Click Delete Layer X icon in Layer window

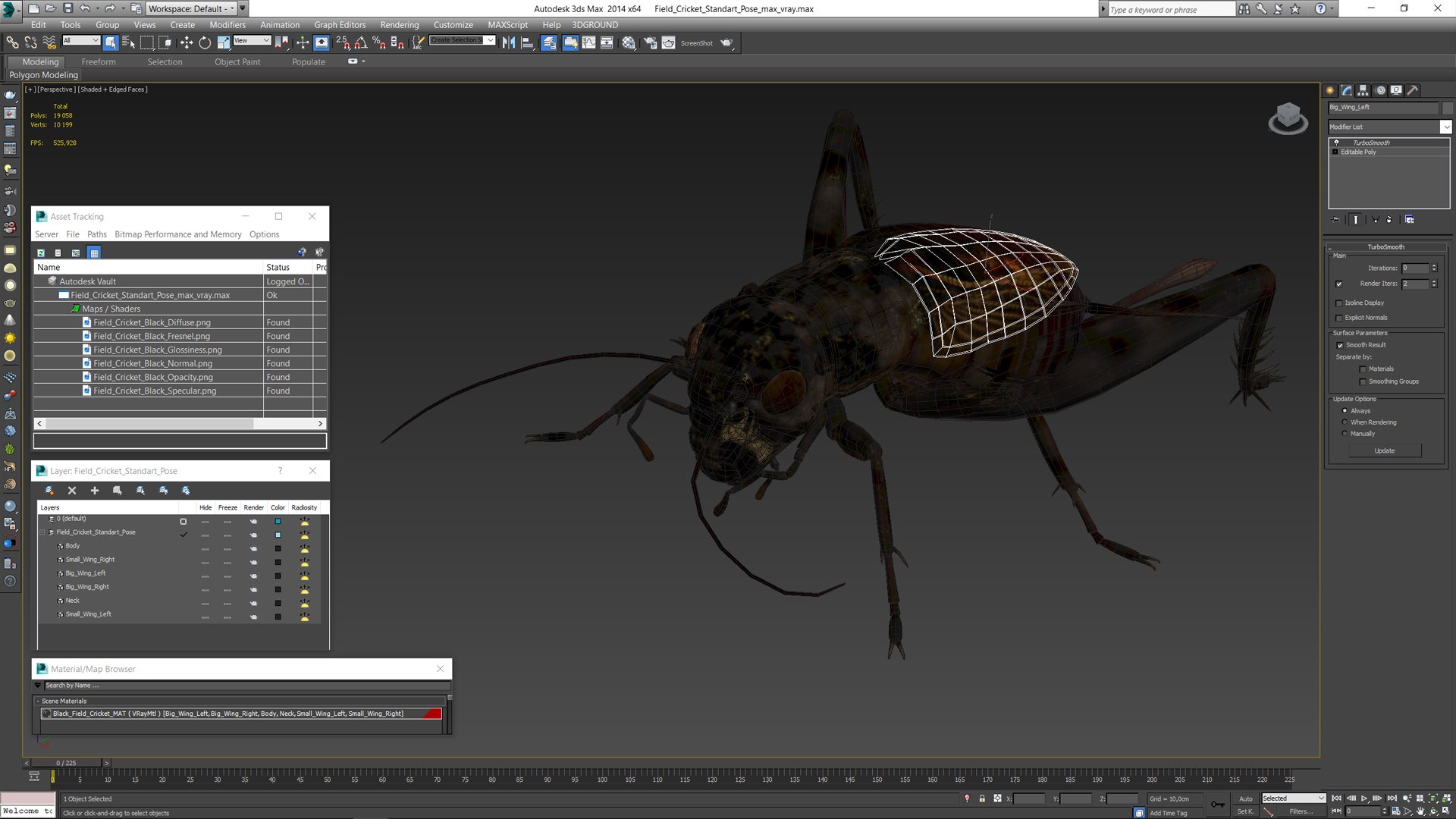pos(72,491)
